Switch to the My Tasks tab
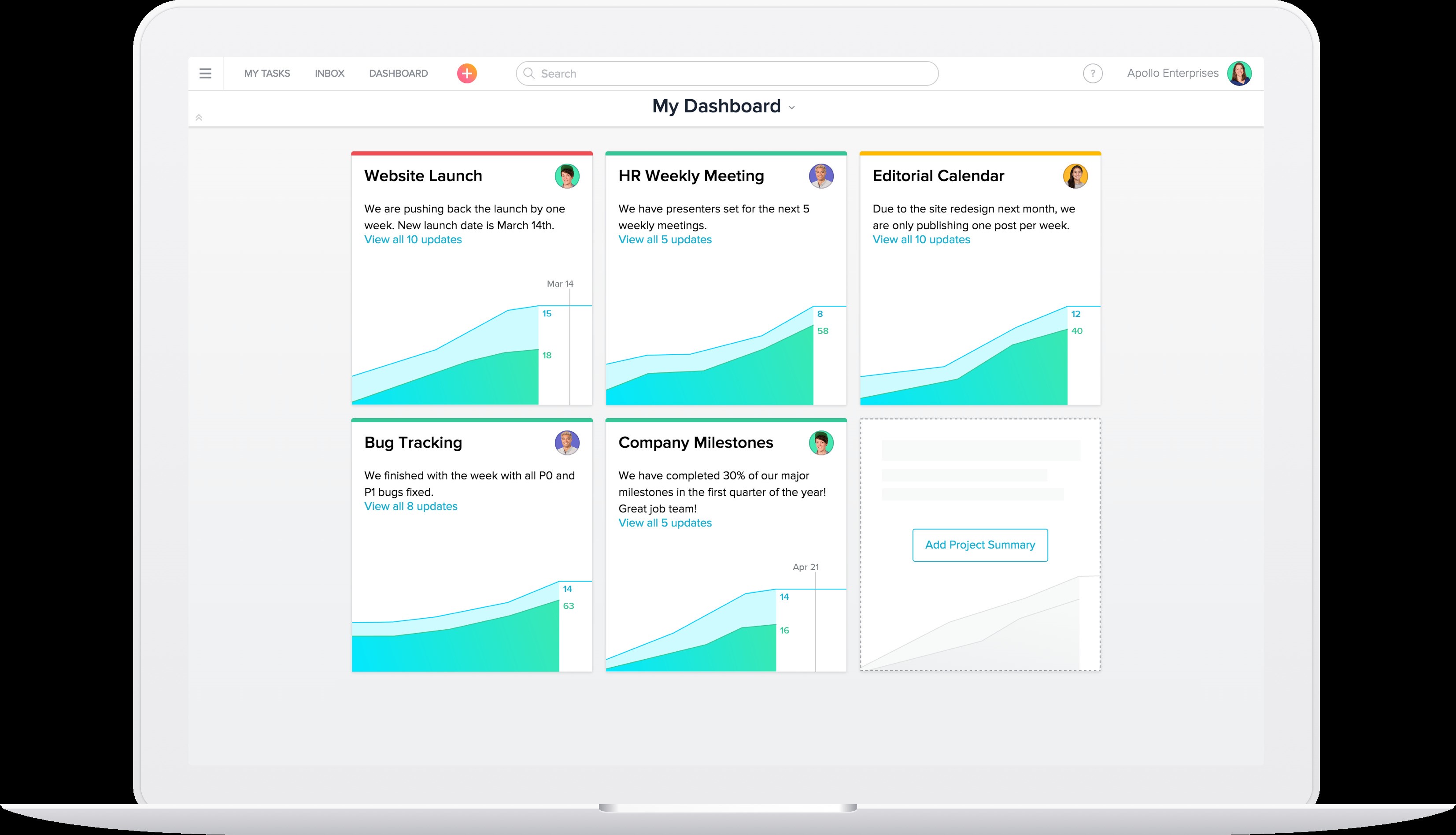Screen dimensions: 1456x835 click(267, 74)
